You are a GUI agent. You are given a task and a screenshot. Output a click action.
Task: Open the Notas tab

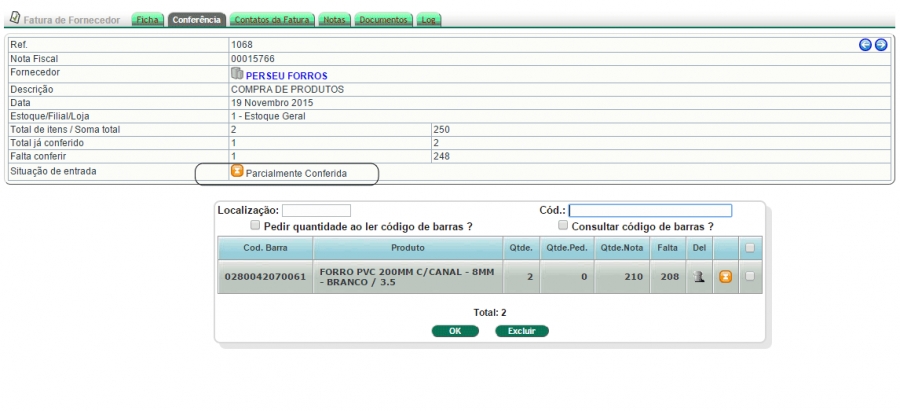(335, 20)
